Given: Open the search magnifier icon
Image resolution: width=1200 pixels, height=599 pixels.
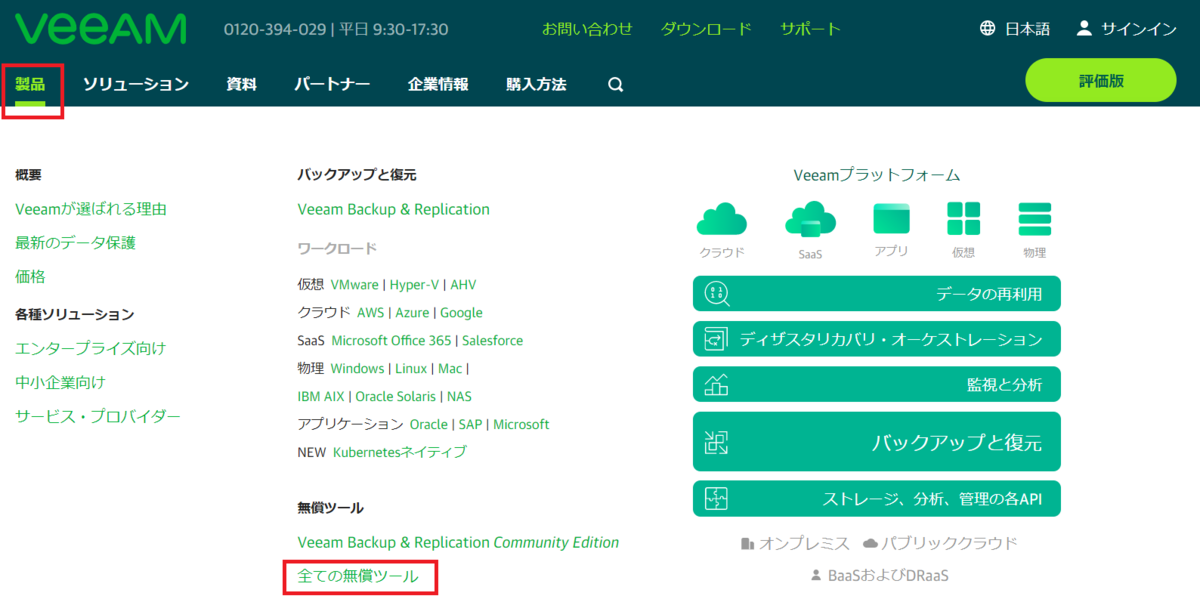Looking at the screenshot, I should [616, 85].
